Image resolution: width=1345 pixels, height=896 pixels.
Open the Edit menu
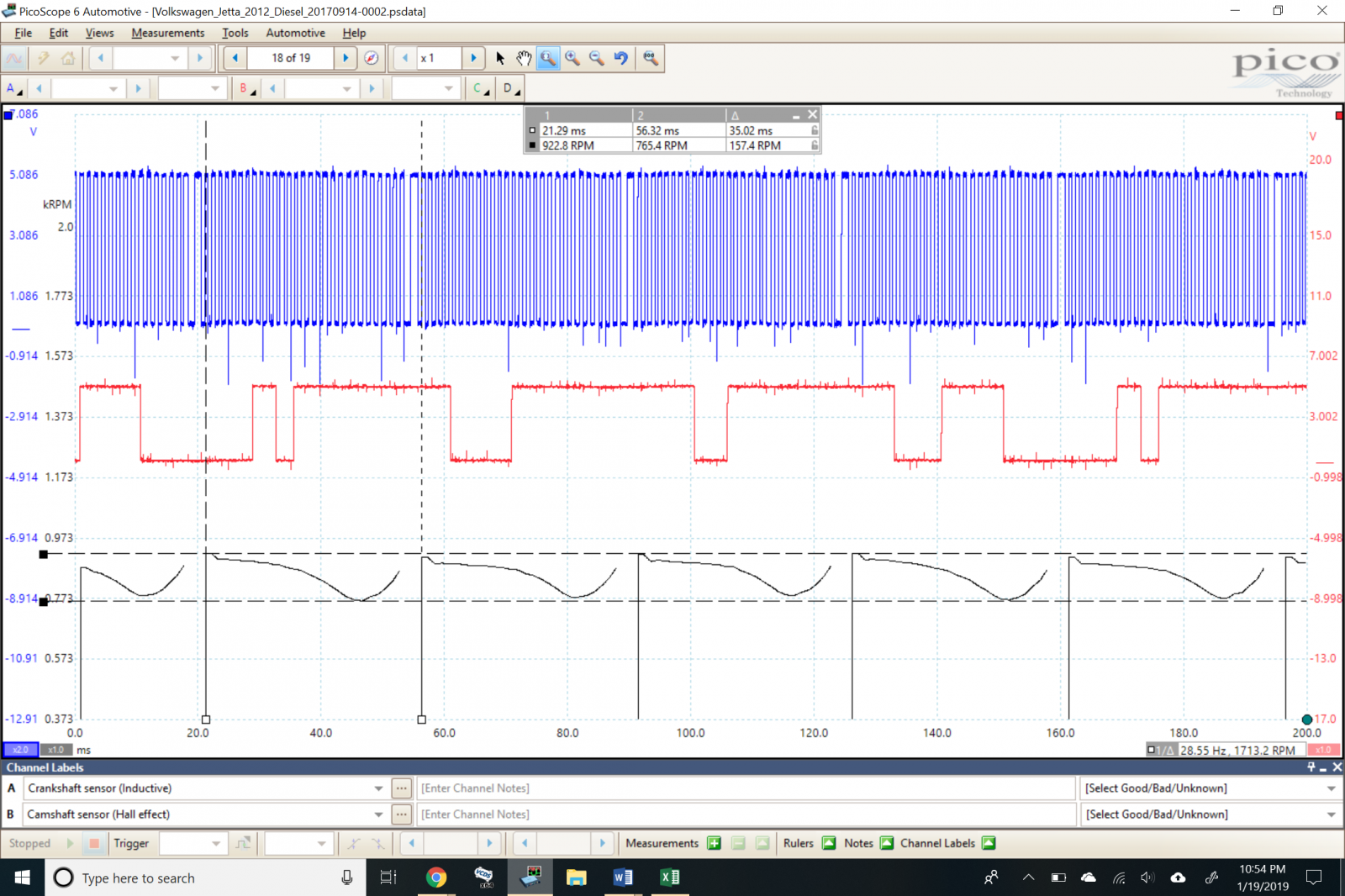[58, 33]
